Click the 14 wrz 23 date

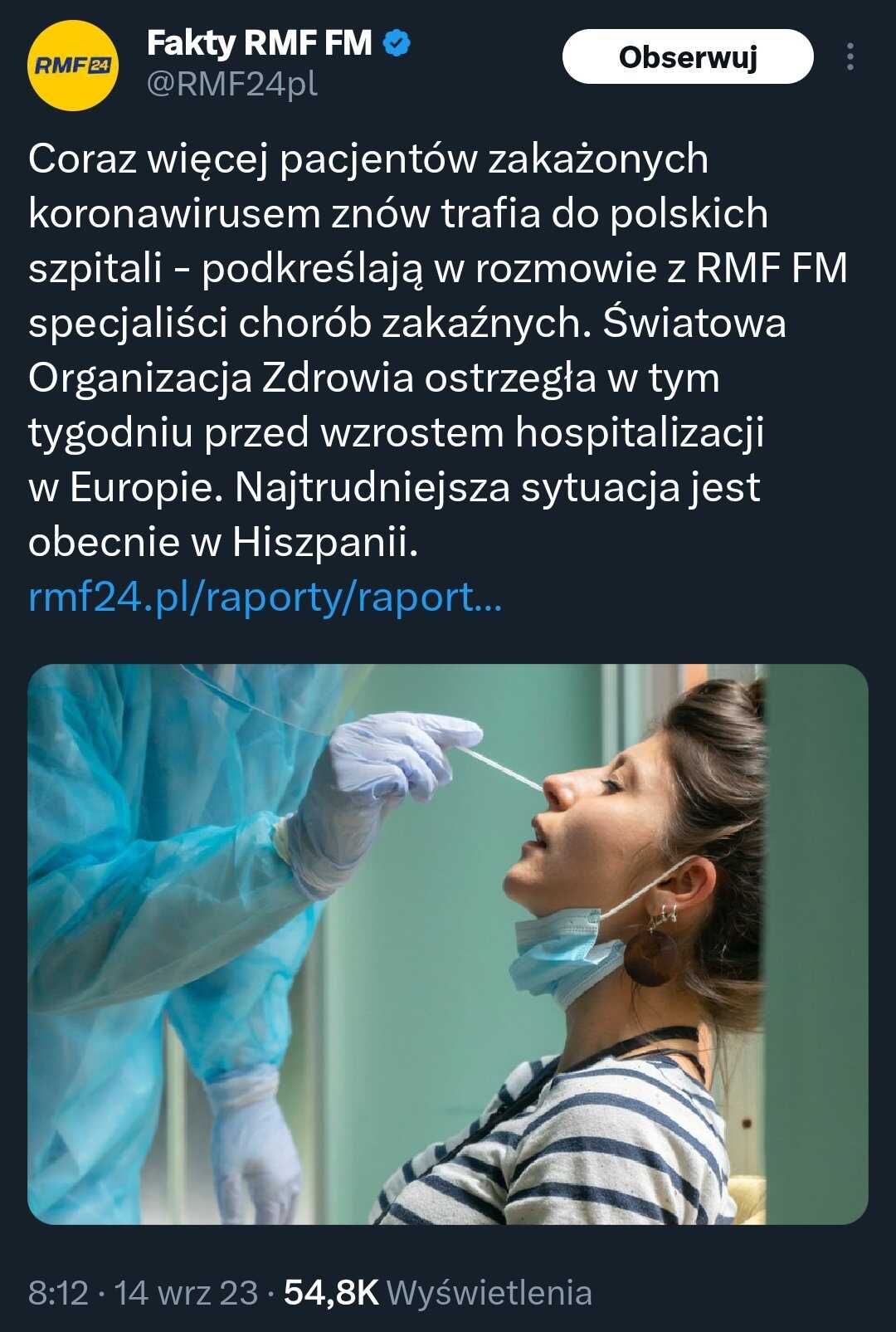coord(186,1292)
